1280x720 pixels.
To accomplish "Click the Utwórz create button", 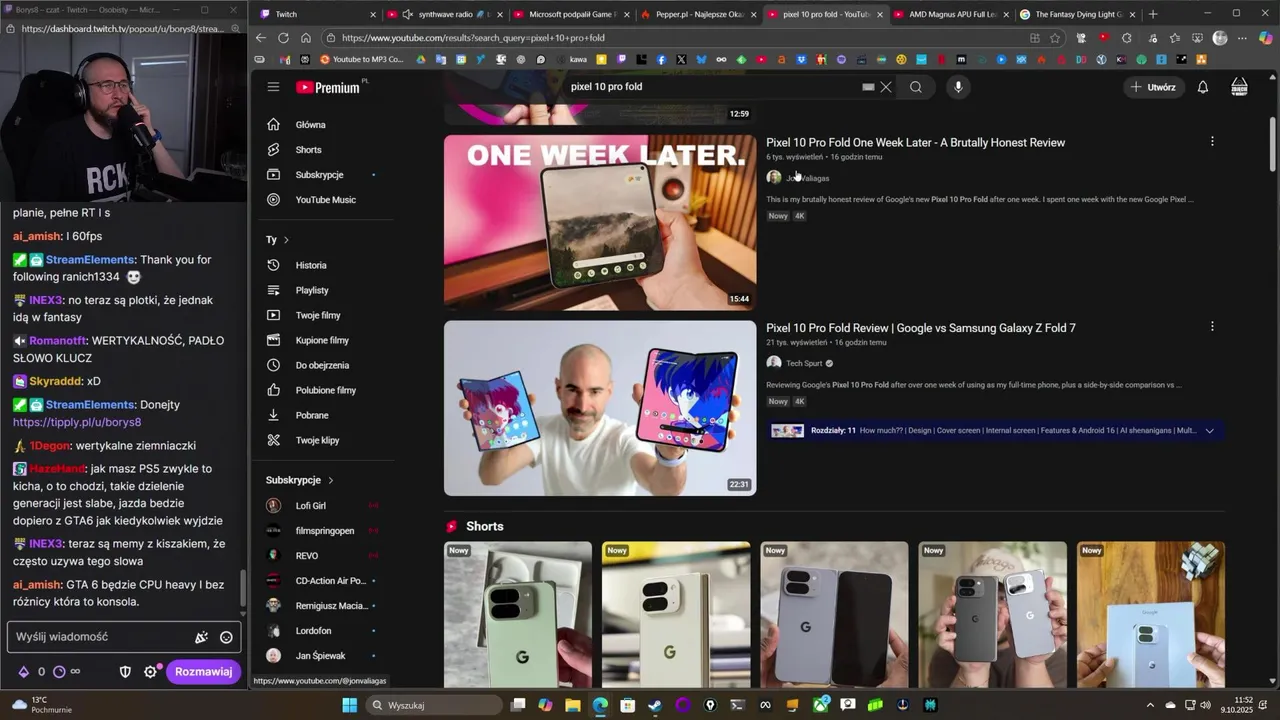I will pyautogui.click(x=1152, y=87).
